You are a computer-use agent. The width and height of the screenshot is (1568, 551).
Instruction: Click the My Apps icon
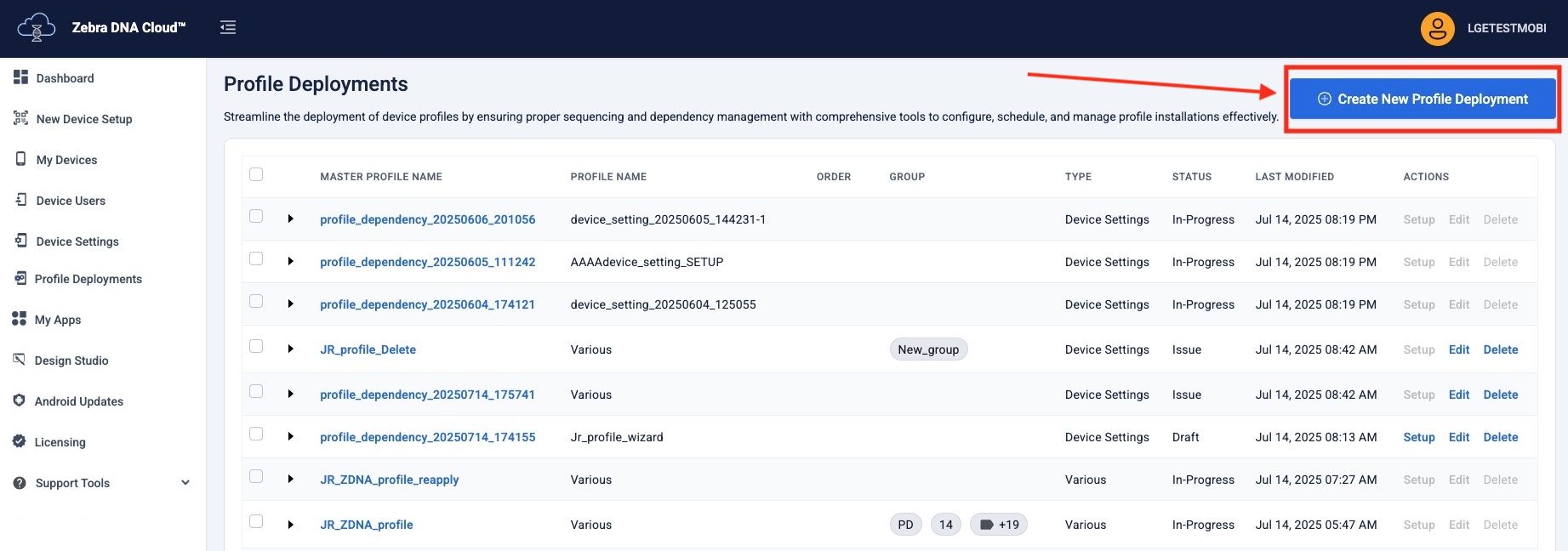(x=20, y=319)
